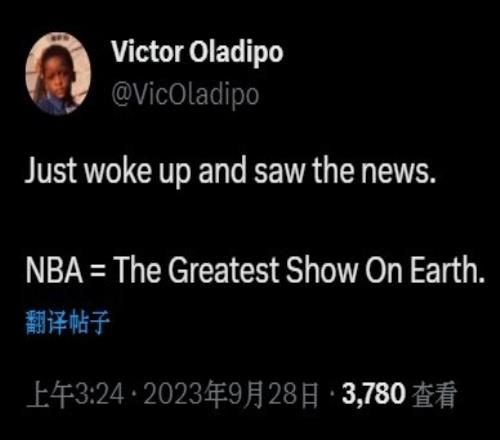Click the surname 'Oladipo' in display name
Screen dimensions: 500x440
236,53
